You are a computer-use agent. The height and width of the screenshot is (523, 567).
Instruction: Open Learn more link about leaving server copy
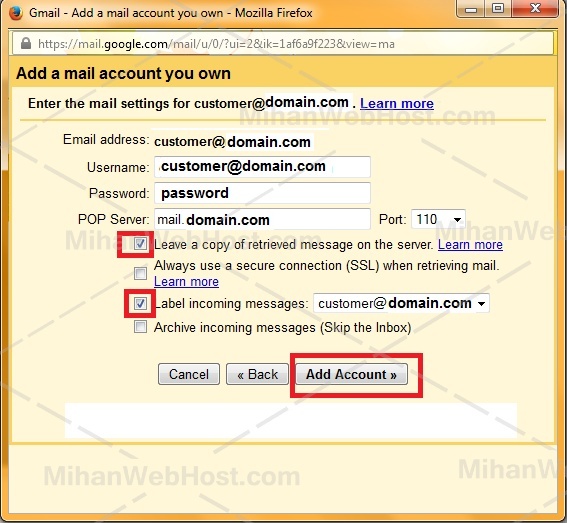[x=470, y=245]
